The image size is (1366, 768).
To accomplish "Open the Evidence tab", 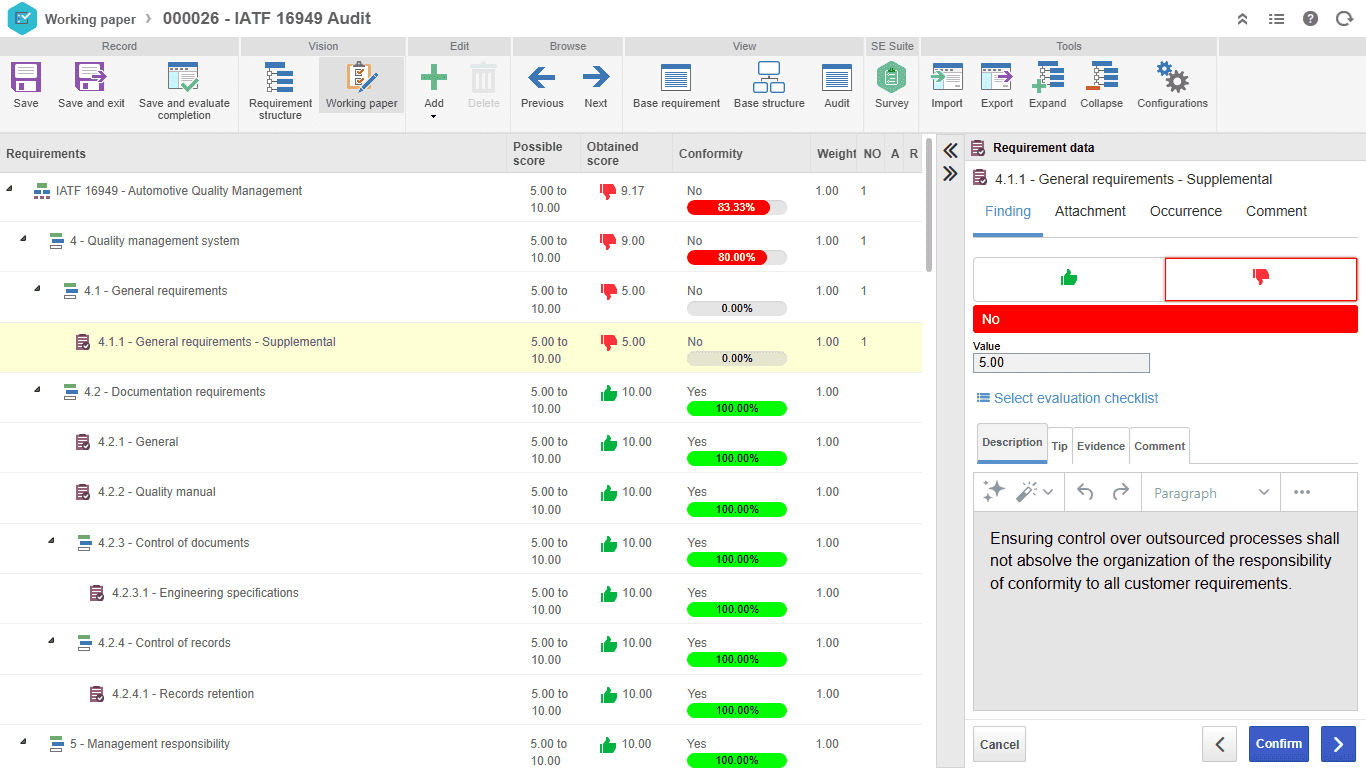I will pos(1101,446).
